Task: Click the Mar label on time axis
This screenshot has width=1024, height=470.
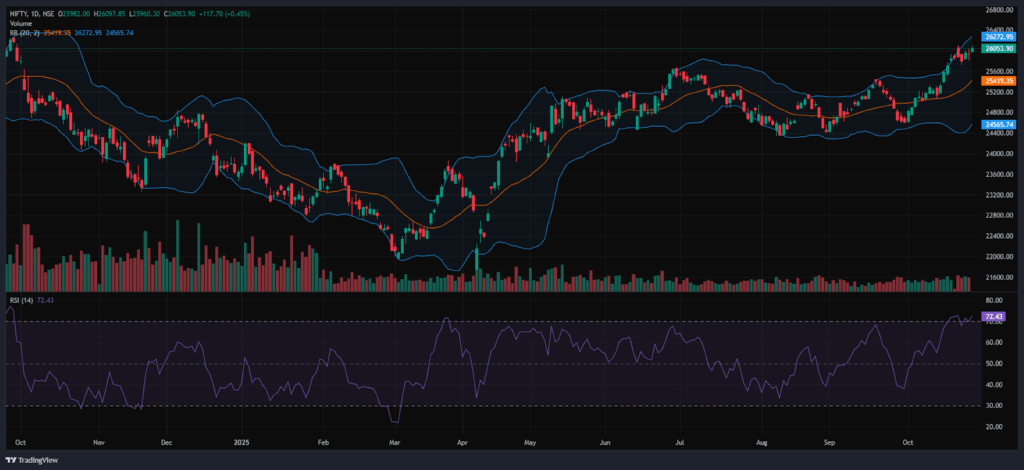Action: (396, 440)
